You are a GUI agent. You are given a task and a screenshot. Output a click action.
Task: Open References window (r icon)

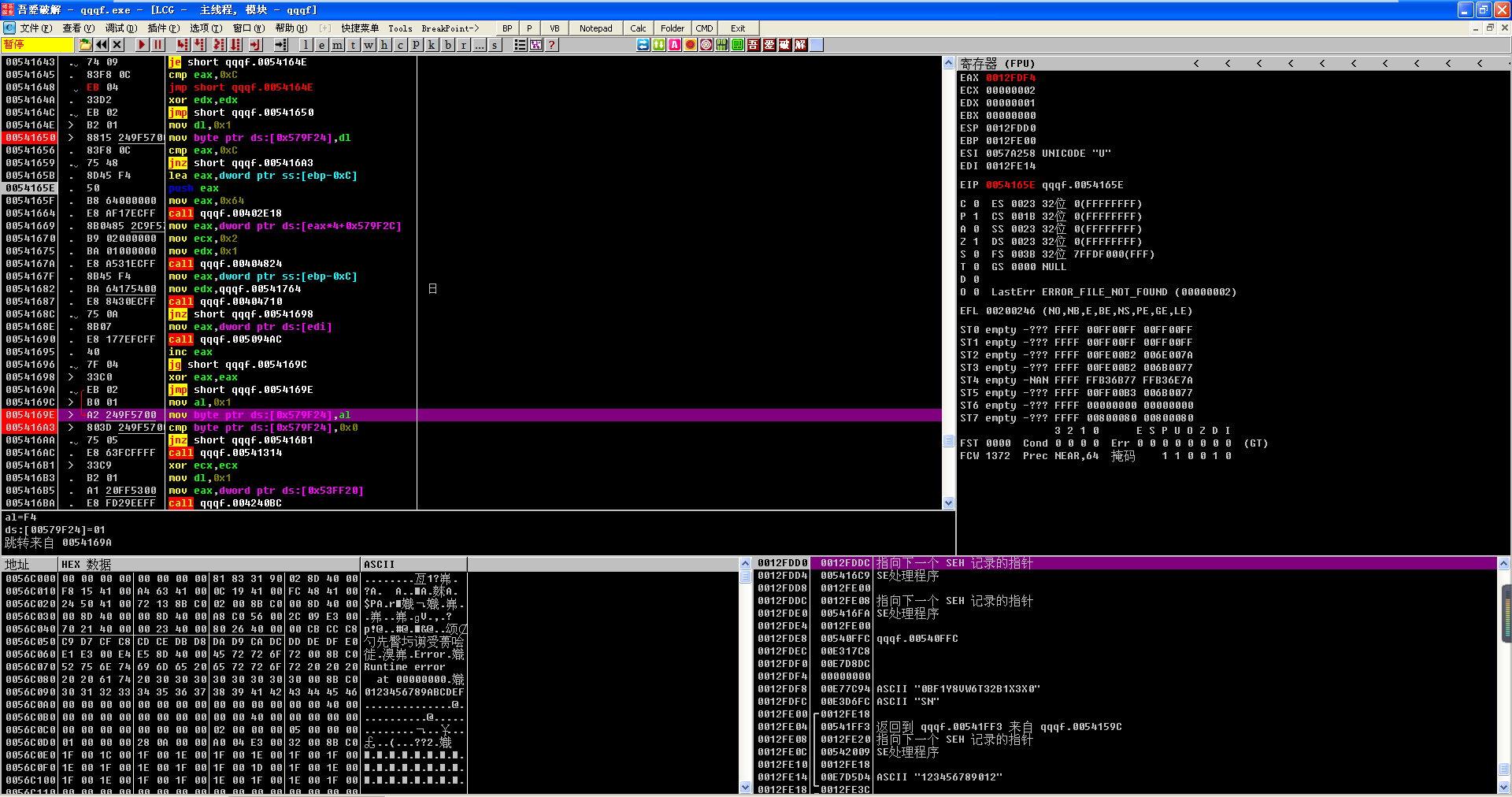(x=463, y=45)
